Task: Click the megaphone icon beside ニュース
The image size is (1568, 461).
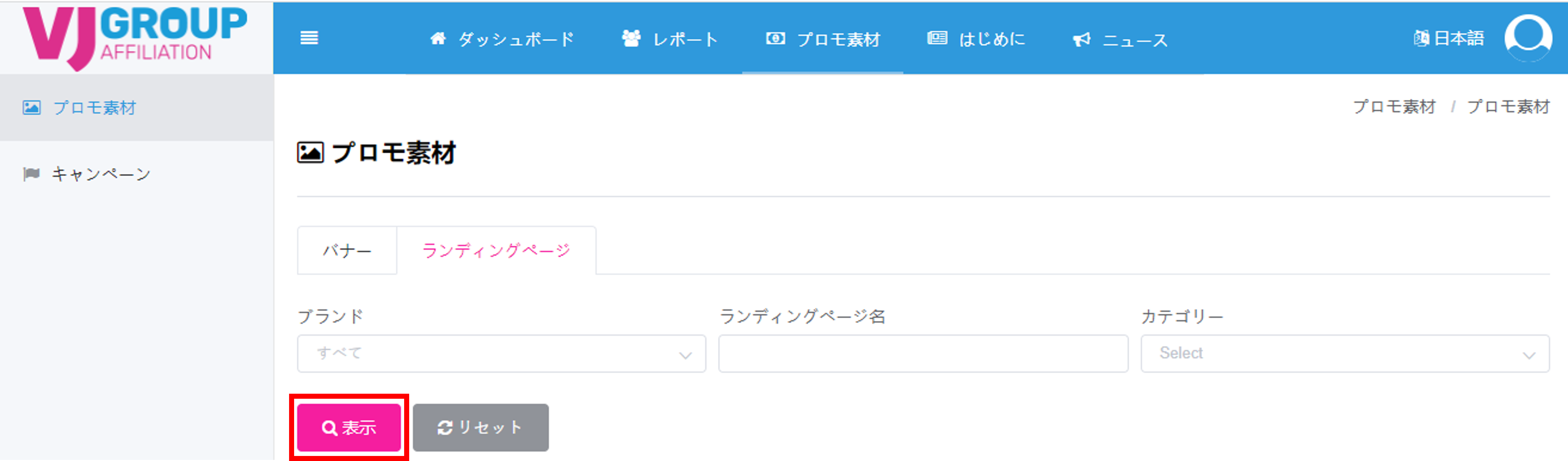Action: (1082, 40)
